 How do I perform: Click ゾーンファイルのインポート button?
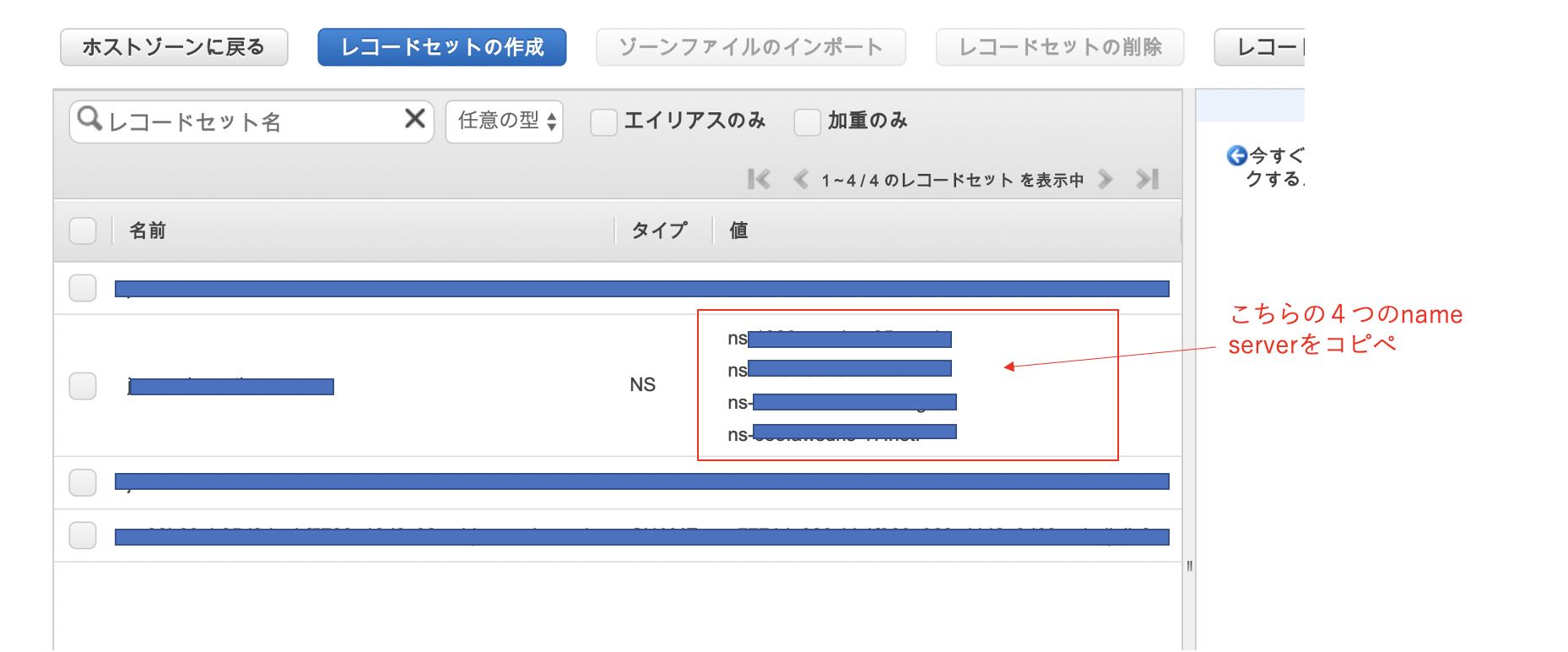pos(750,47)
